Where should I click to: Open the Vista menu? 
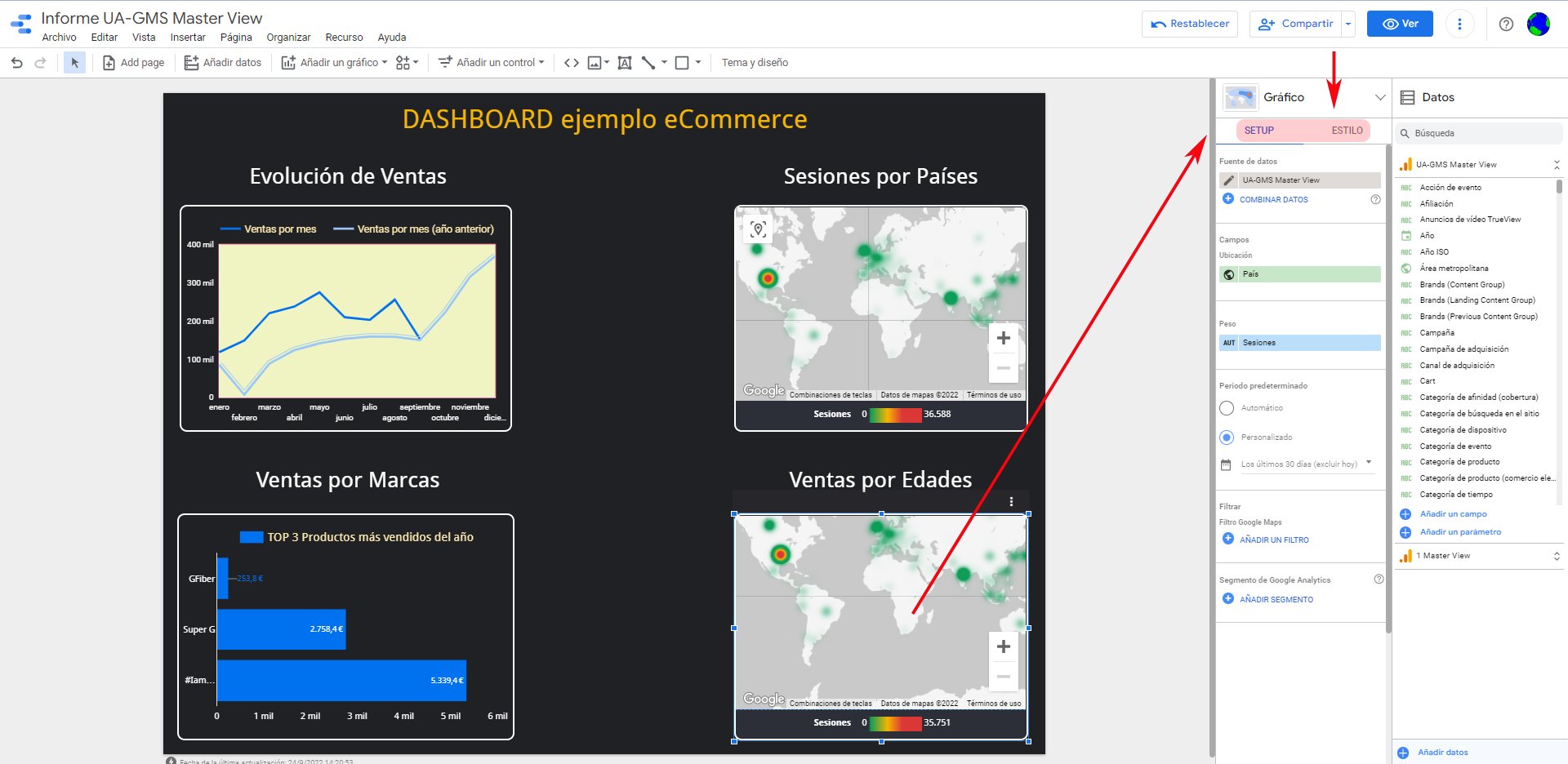tap(144, 38)
